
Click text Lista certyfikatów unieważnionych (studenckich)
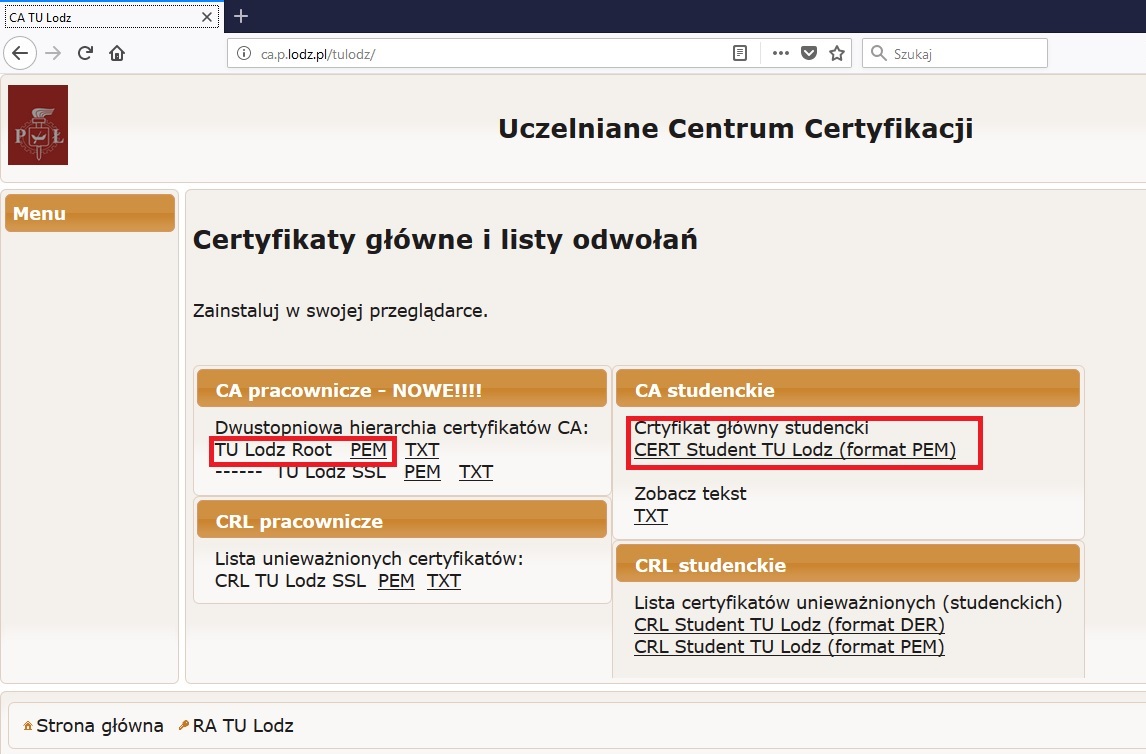pos(849,603)
